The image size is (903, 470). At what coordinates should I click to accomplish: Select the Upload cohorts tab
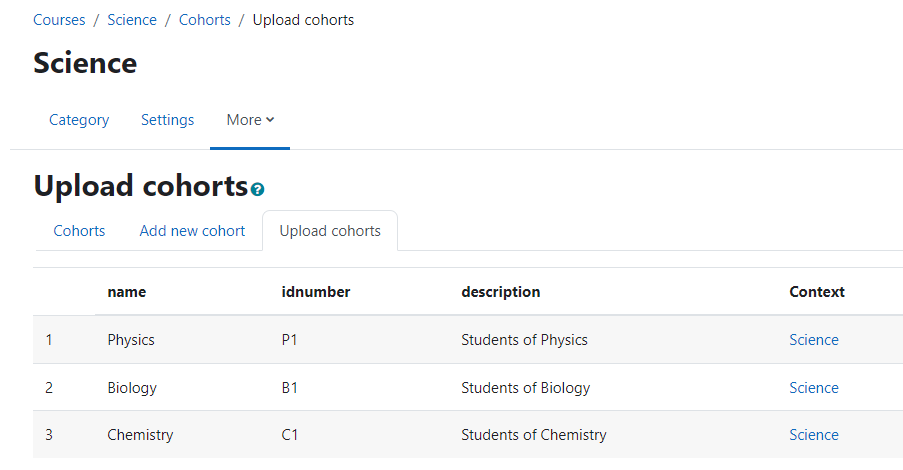(330, 230)
